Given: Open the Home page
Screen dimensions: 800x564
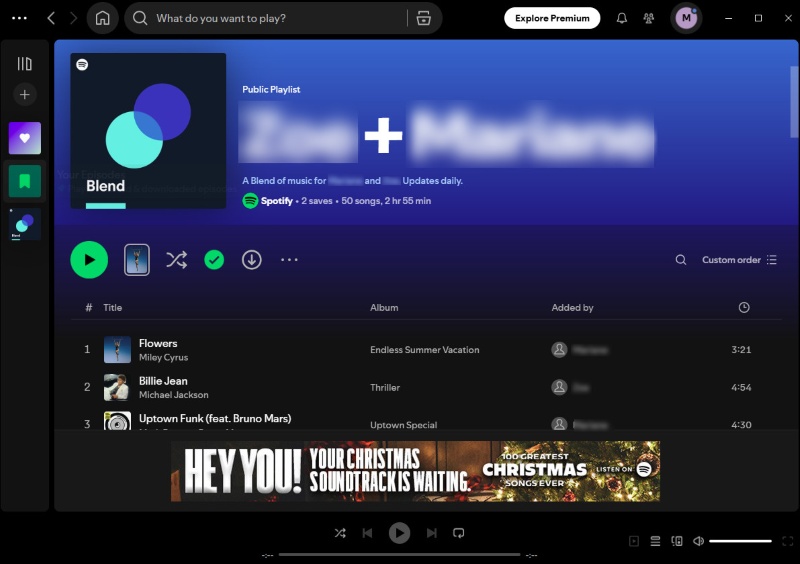Looking at the screenshot, I should pyautogui.click(x=103, y=18).
